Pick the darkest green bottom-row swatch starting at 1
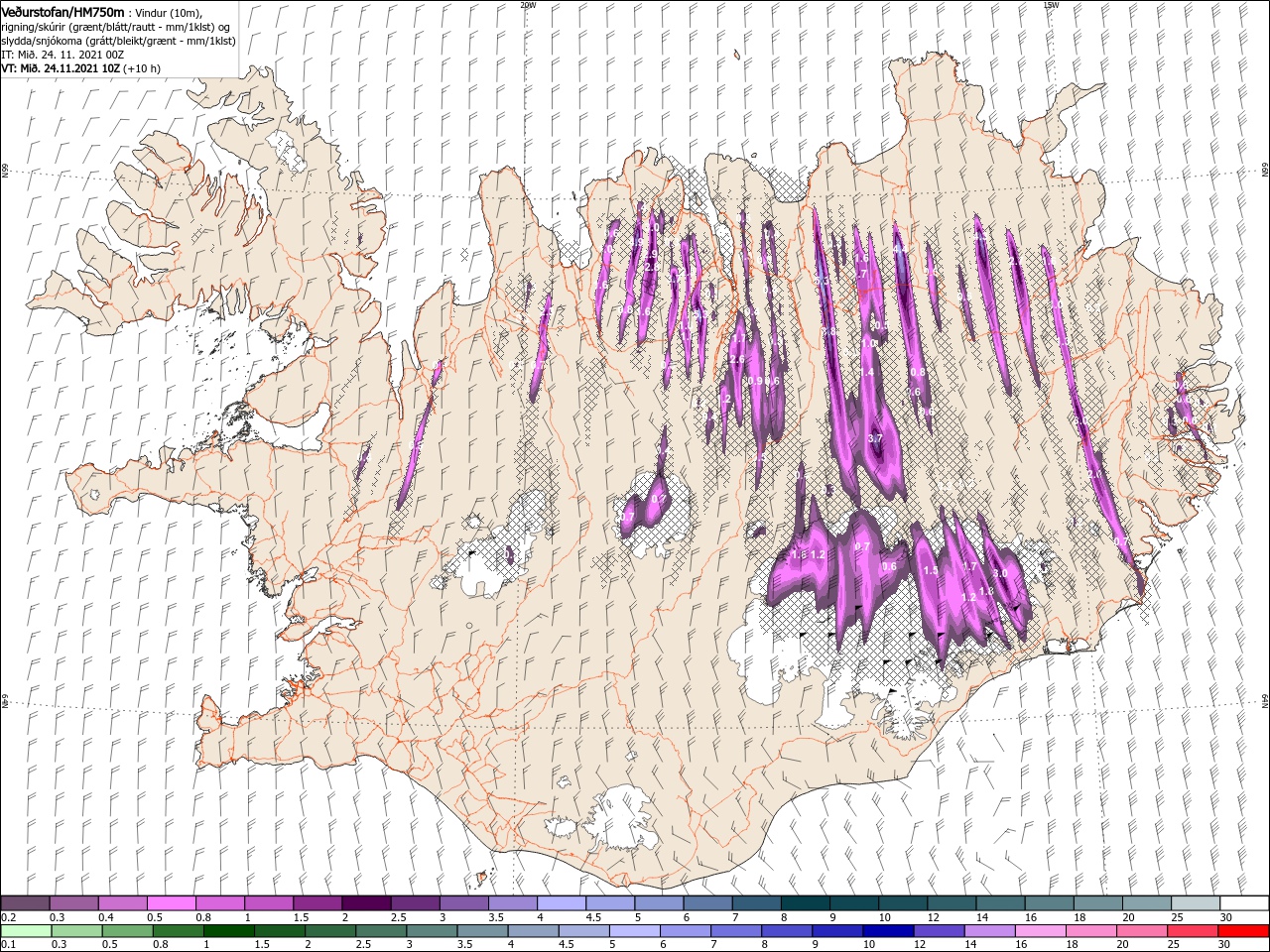The image size is (1270, 952). pyautogui.click(x=227, y=930)
